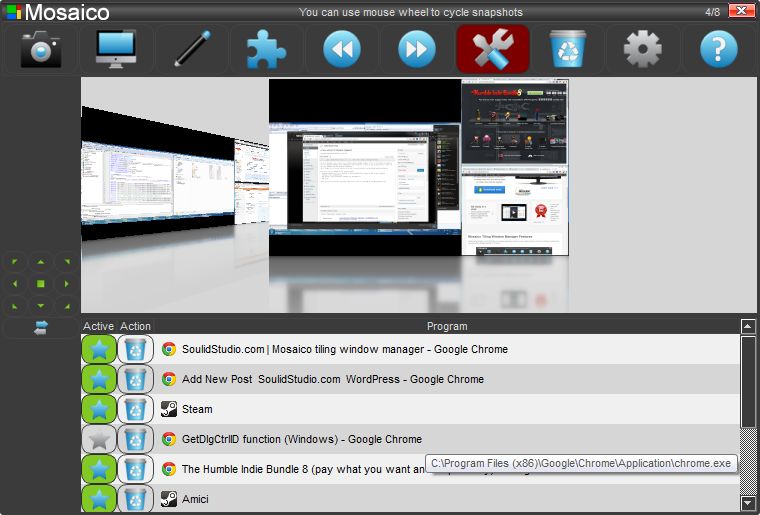Click the center square in the position grid
760x515 pixels.
(x=41, y=284)
